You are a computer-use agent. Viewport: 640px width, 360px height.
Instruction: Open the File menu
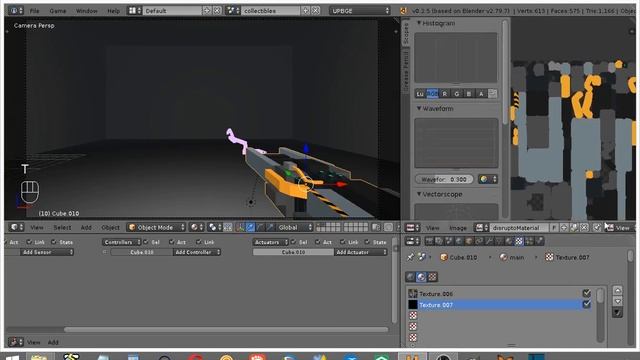[x=34, y=11]
